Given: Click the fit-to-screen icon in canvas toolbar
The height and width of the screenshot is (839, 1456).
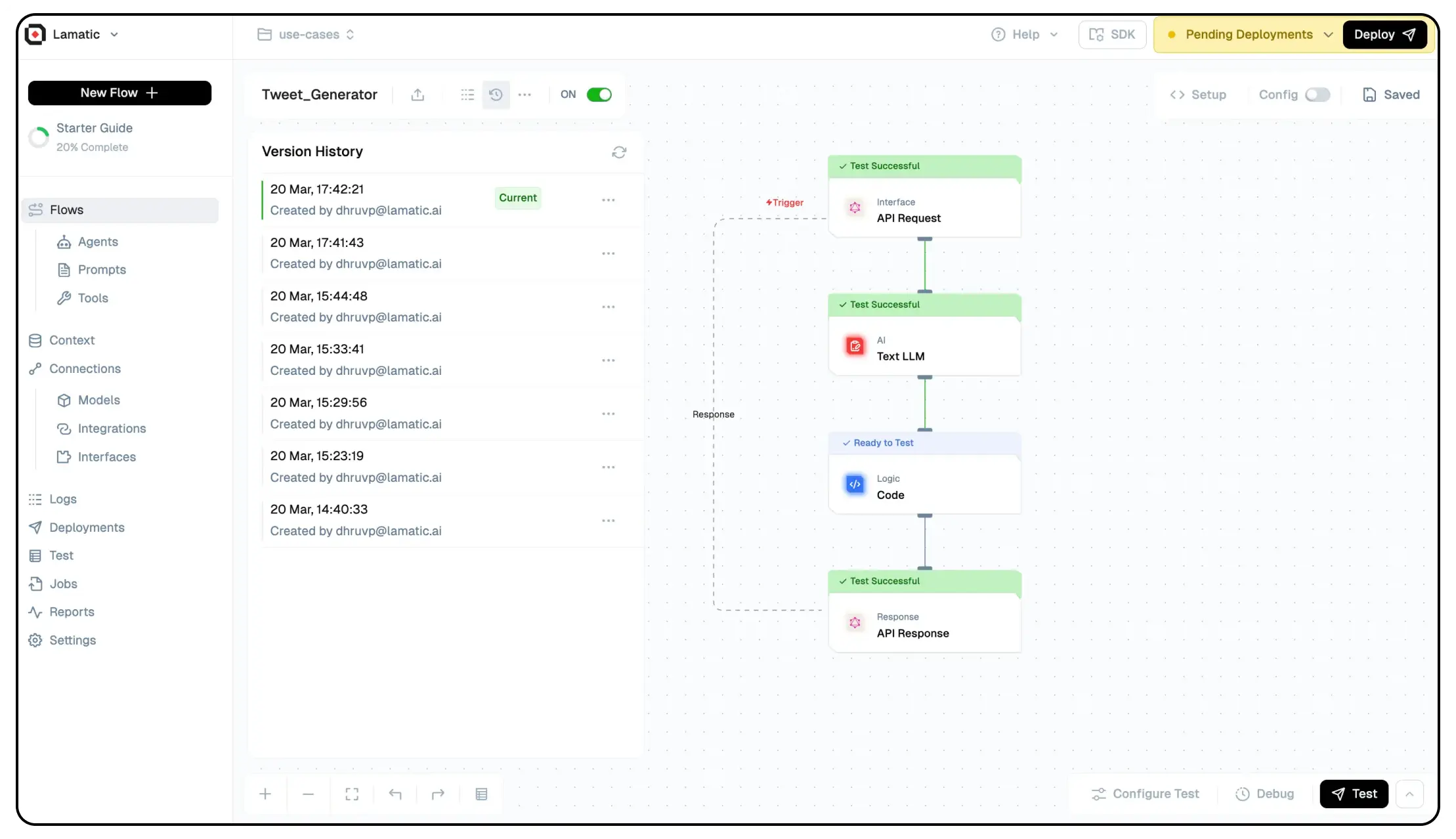Looking at the screenshot, I should click(x=352, y=794).
